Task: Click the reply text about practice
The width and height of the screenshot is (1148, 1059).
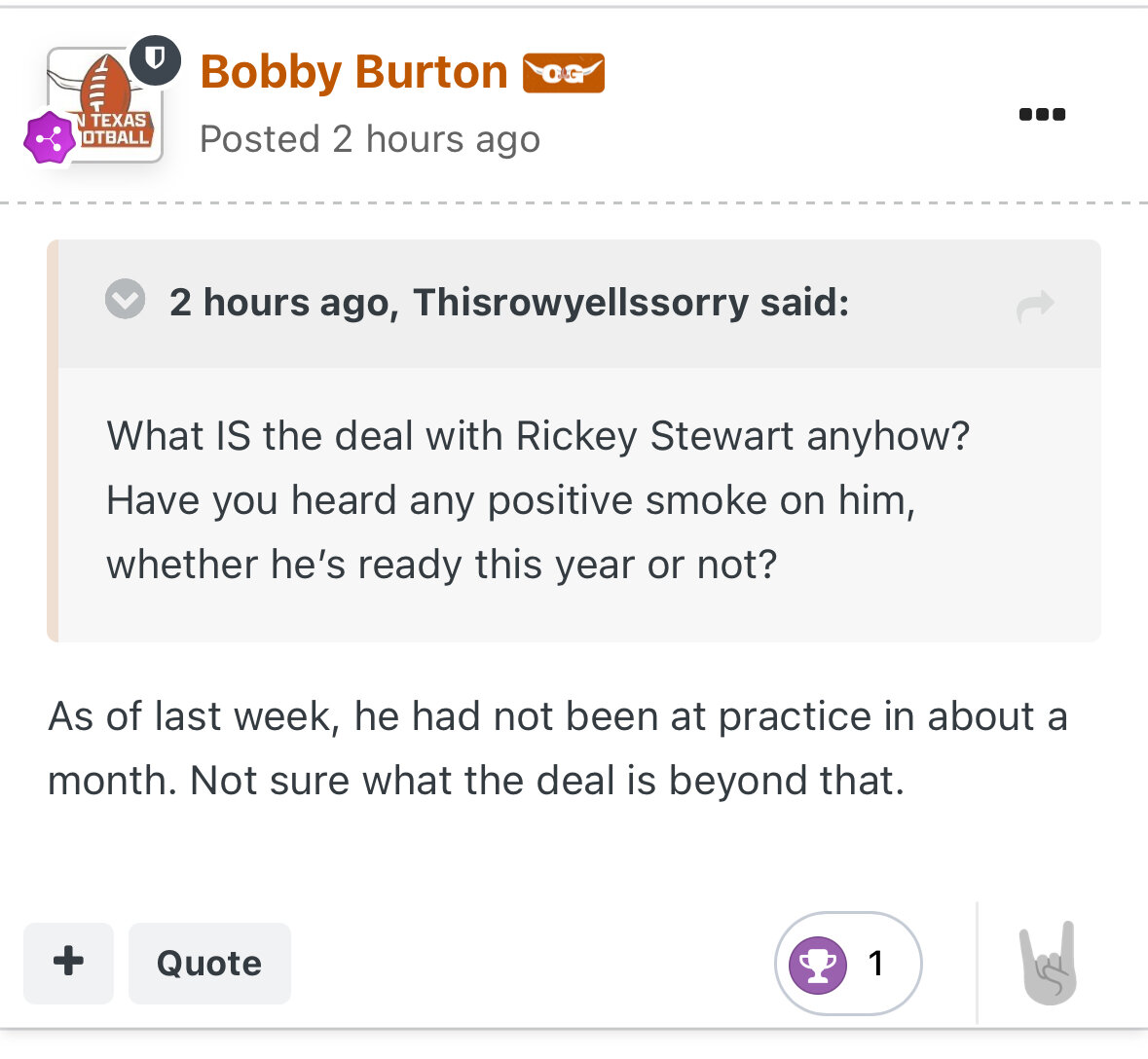Action: 557,748
